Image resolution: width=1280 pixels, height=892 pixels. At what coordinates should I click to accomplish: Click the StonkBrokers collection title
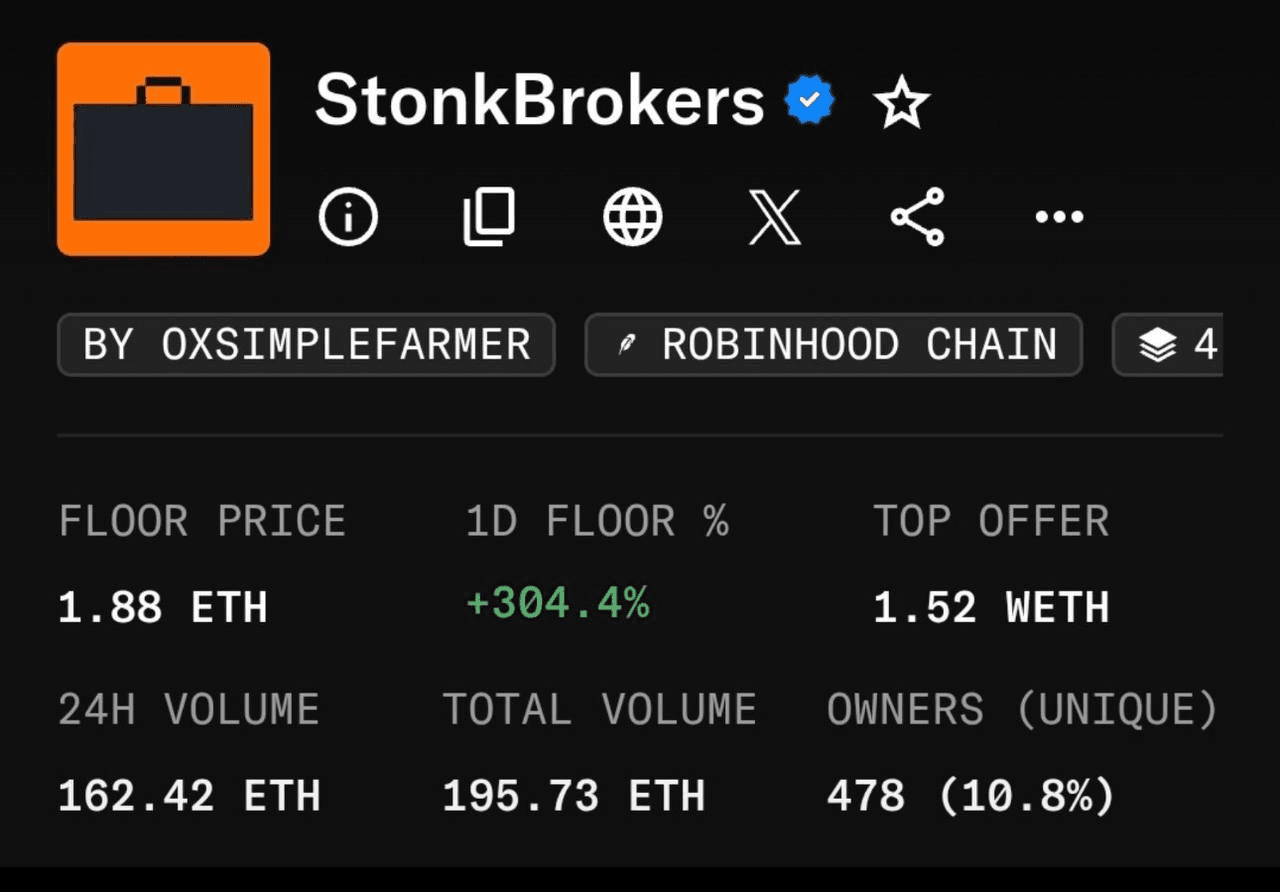[x=540, y=101]
